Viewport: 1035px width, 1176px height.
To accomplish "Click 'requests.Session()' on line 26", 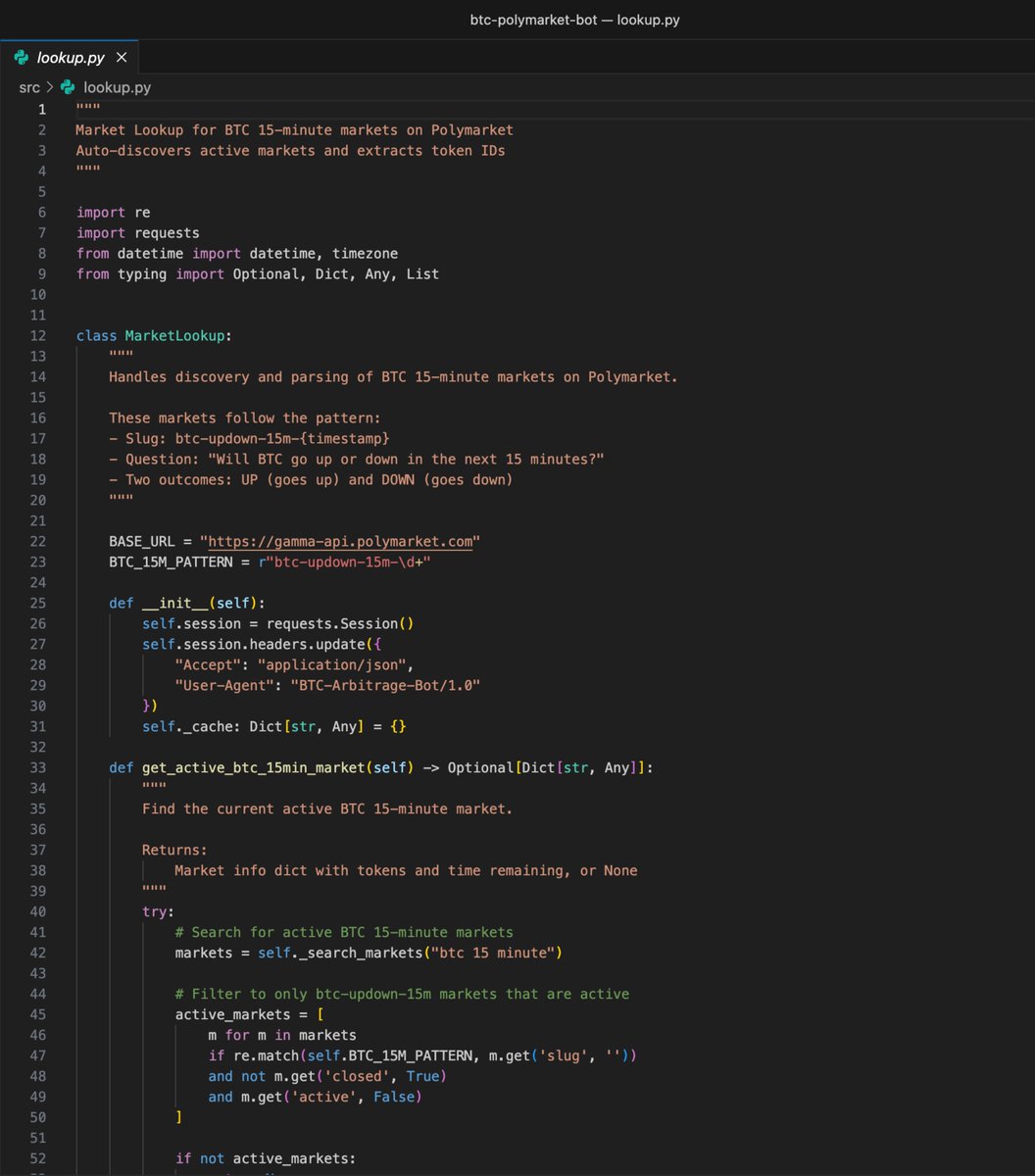I will (x=340, y=623).
